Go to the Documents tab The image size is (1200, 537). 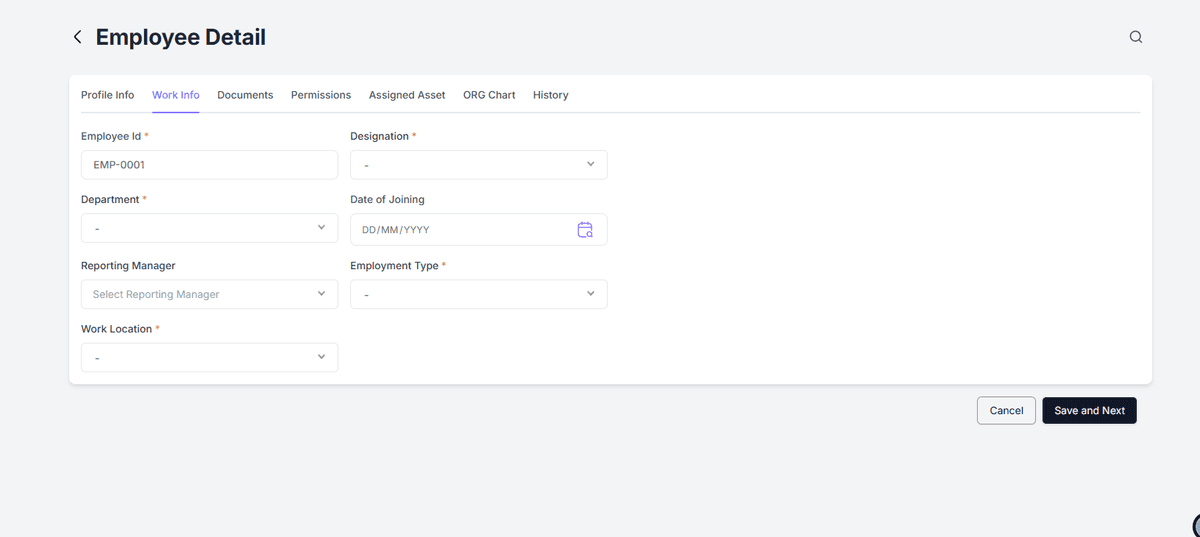pyautogui.click(x=245, y=95)
